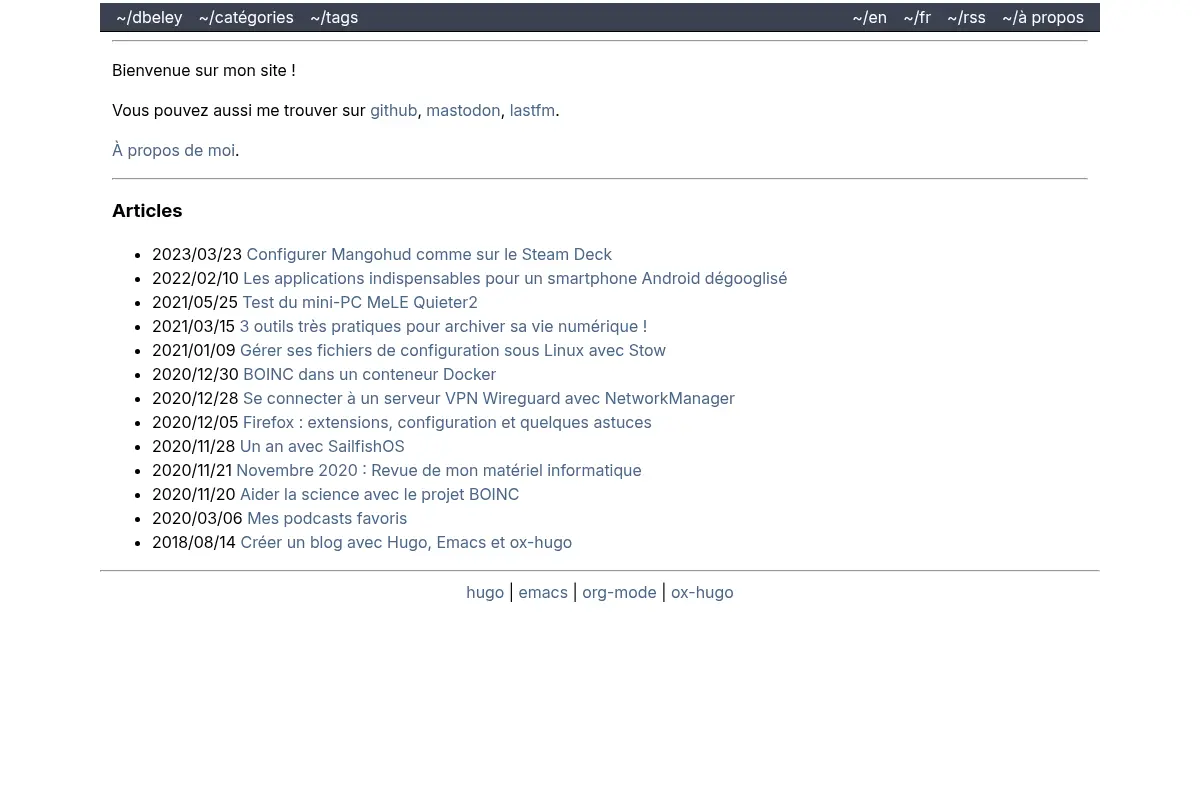Switch site language to ~/en

pos(869,17)
